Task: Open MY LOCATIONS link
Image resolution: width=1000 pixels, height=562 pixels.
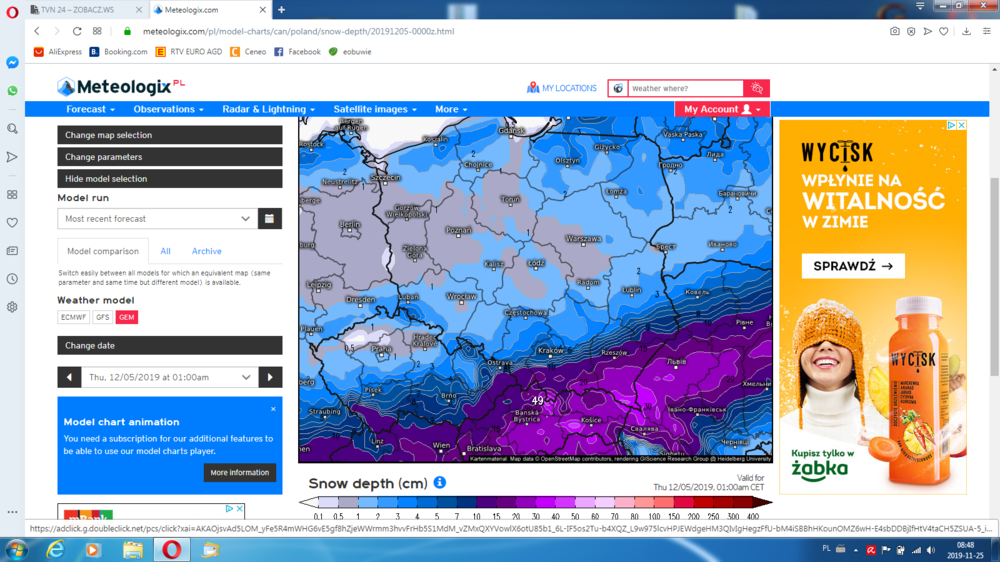Action: click(562, 88)
